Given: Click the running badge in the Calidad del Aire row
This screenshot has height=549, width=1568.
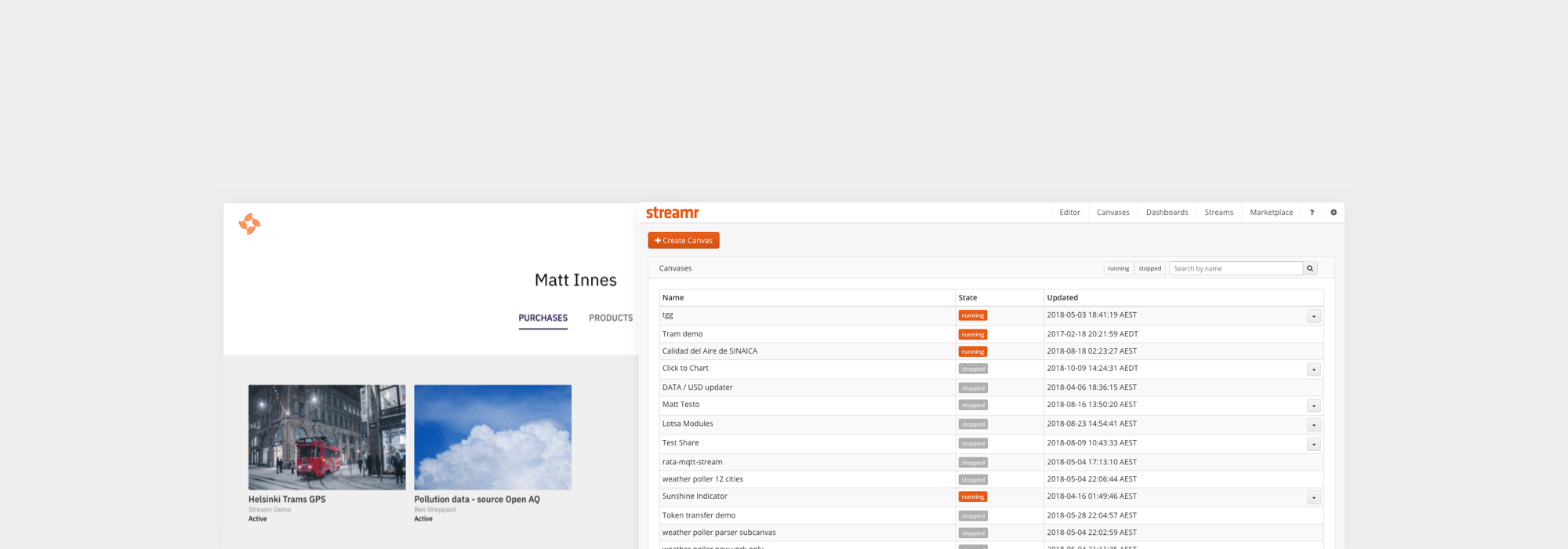Looking at the screenshot, I should (973, 352).
